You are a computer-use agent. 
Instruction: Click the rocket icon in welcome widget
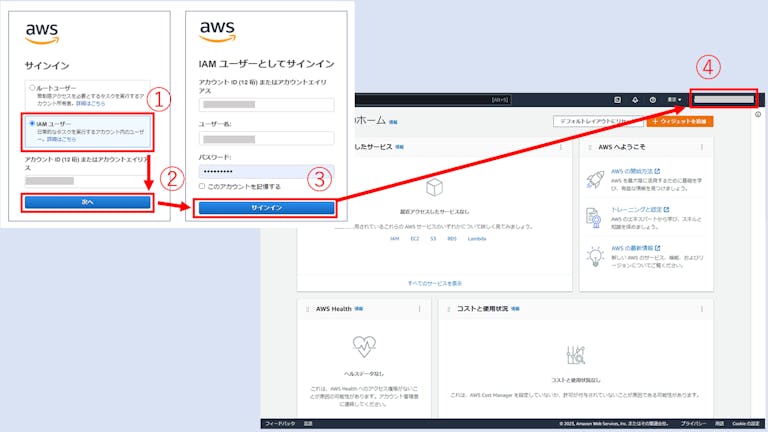[595, 179]
